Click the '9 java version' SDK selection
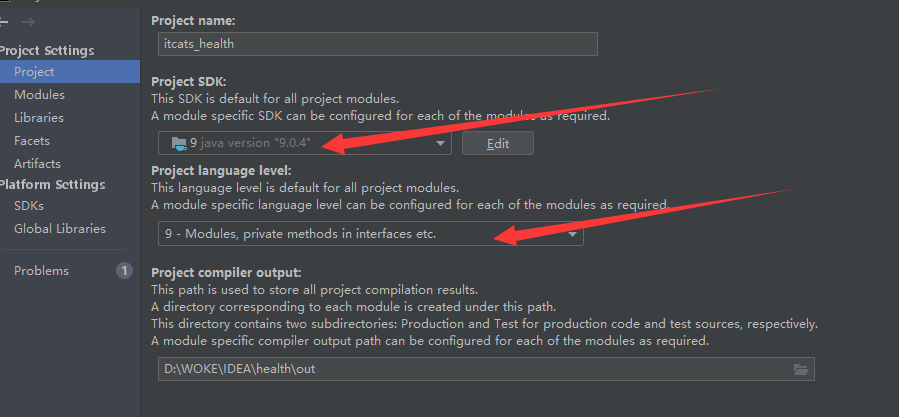The height and width of the screenshot is (417, 899). [x=256, y=144]
